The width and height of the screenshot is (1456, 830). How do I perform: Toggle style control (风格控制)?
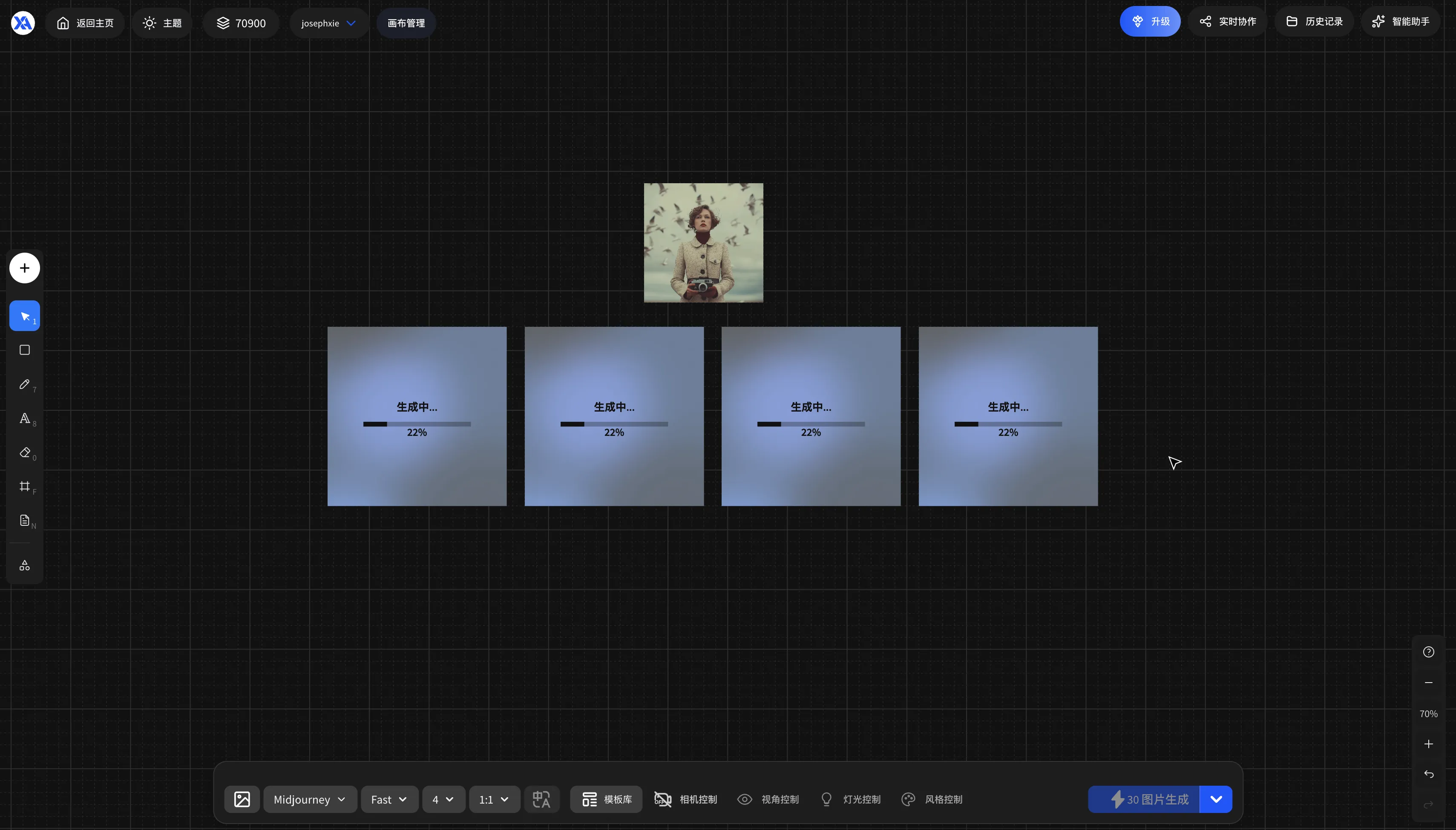932,799
